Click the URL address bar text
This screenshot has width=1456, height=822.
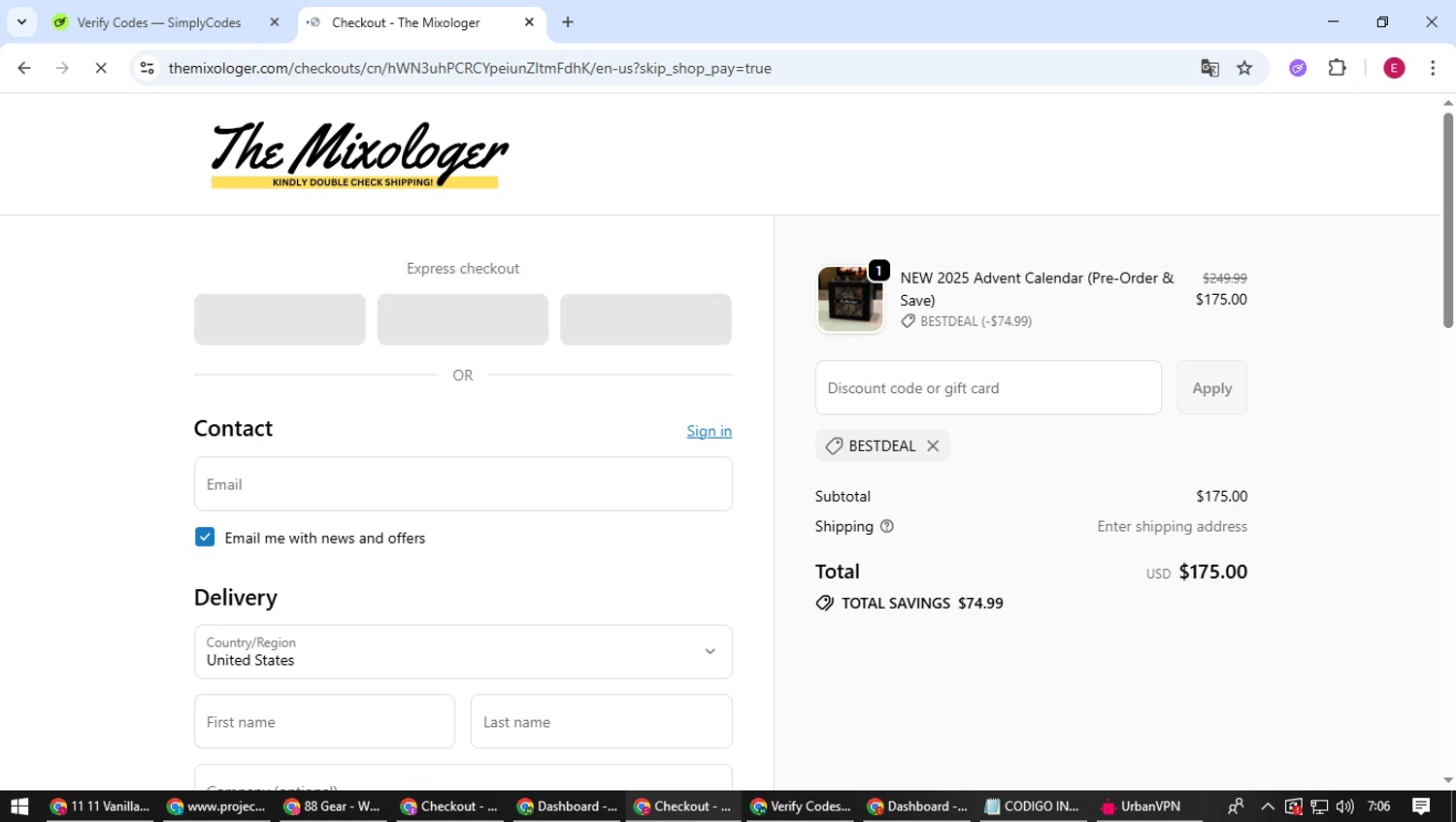click(x=470, y=68)
